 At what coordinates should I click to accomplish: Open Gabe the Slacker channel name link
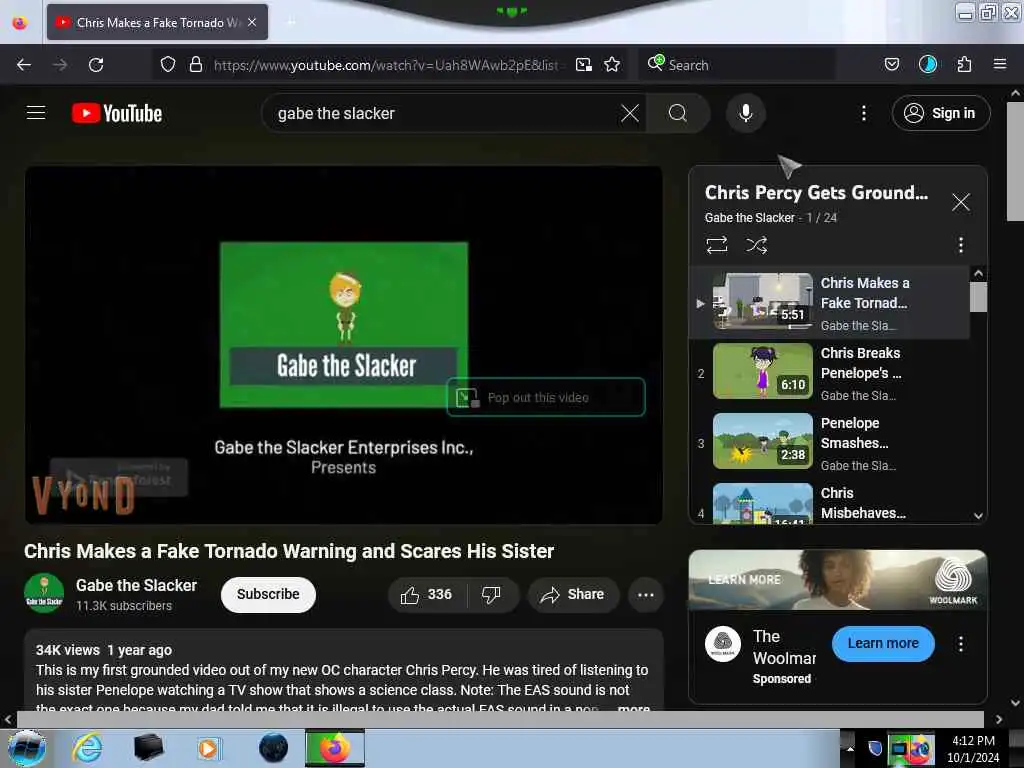click(136, 586)
